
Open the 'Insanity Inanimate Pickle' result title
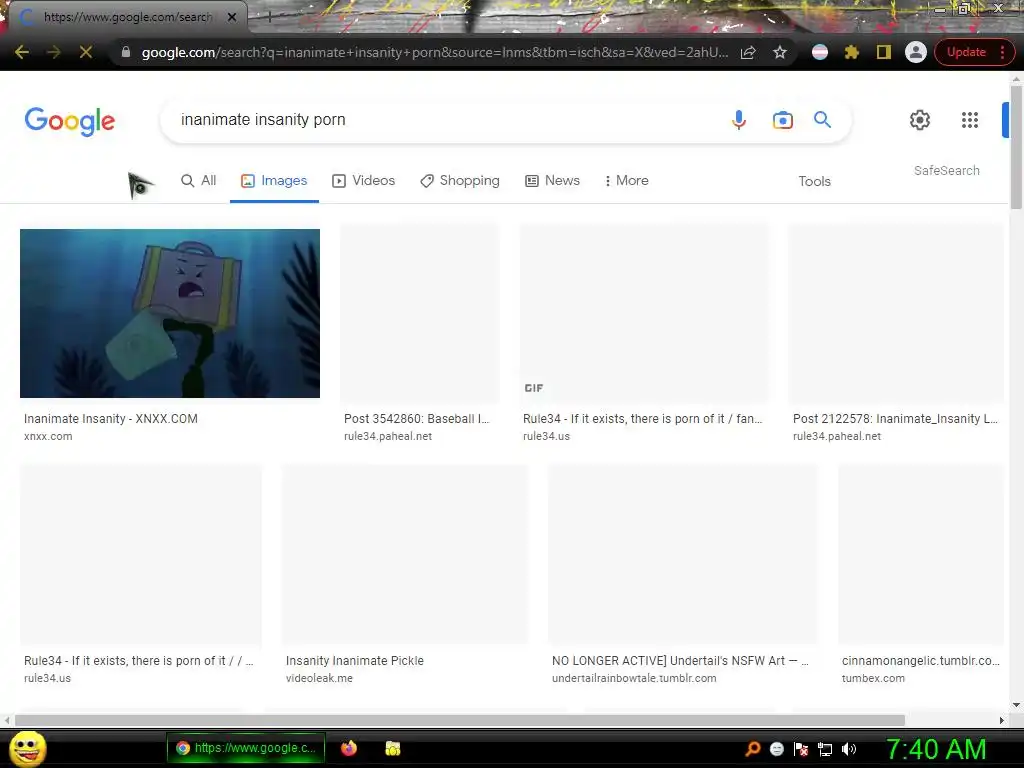pyautogui.click(x=355, y=661)
